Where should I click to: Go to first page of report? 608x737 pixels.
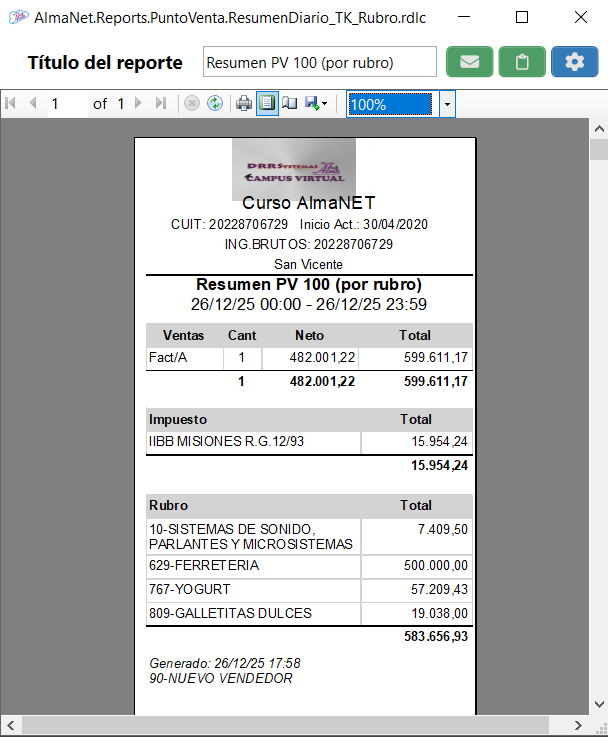pyautogui.click(x=12, y=104)
